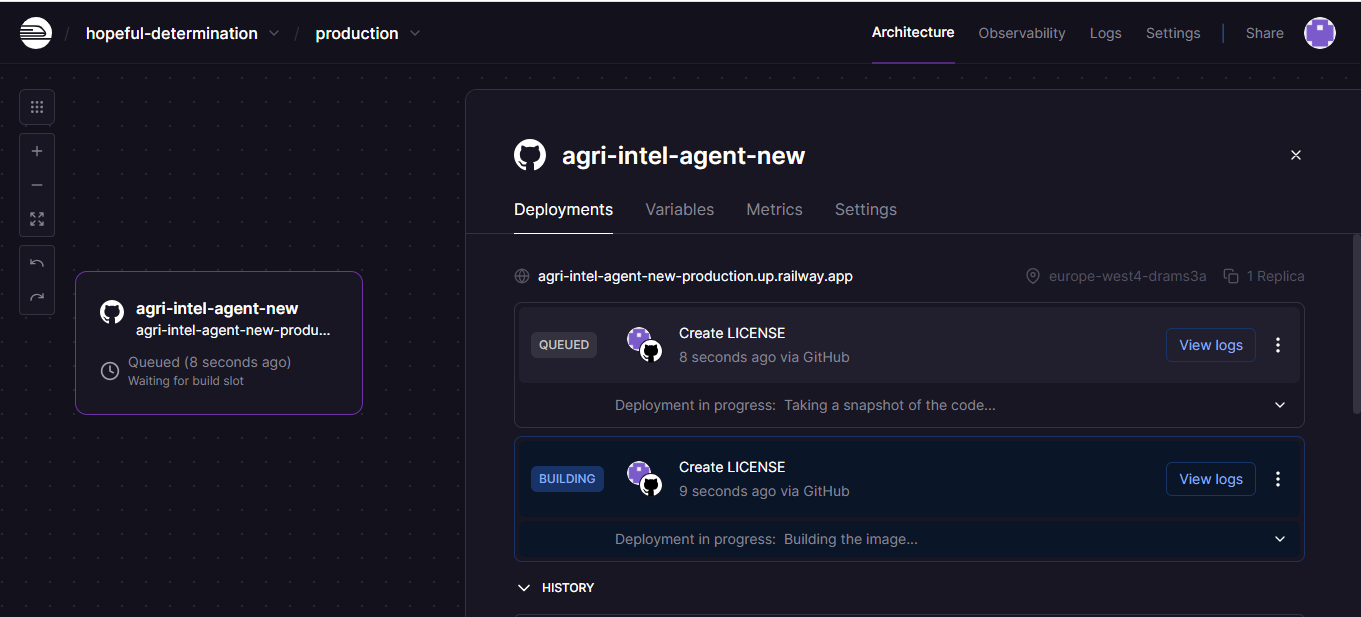Click '8 seconds ago via GitHub' text

(764, 357)
